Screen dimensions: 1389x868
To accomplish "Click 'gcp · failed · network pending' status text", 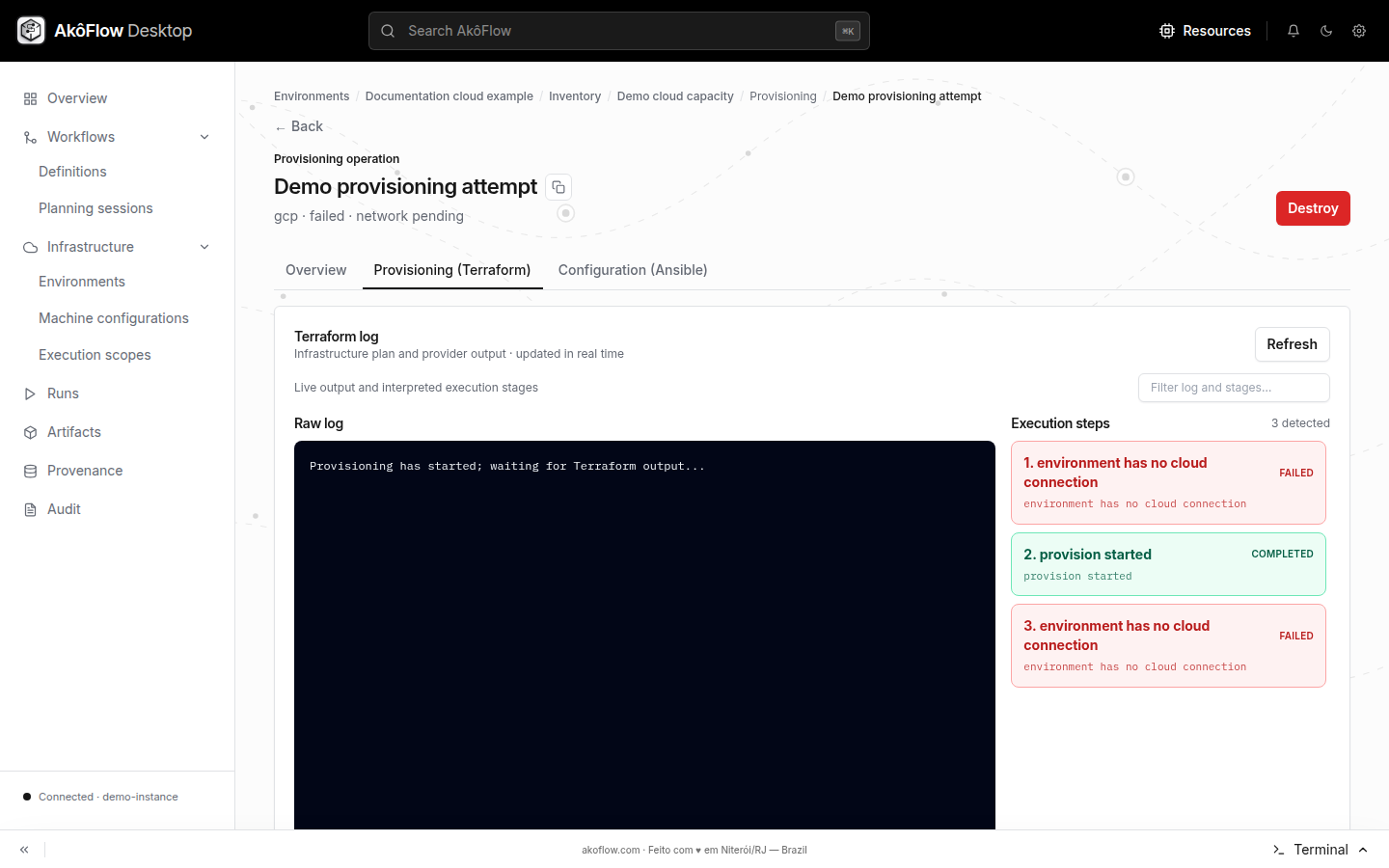I will pos(368,216).
